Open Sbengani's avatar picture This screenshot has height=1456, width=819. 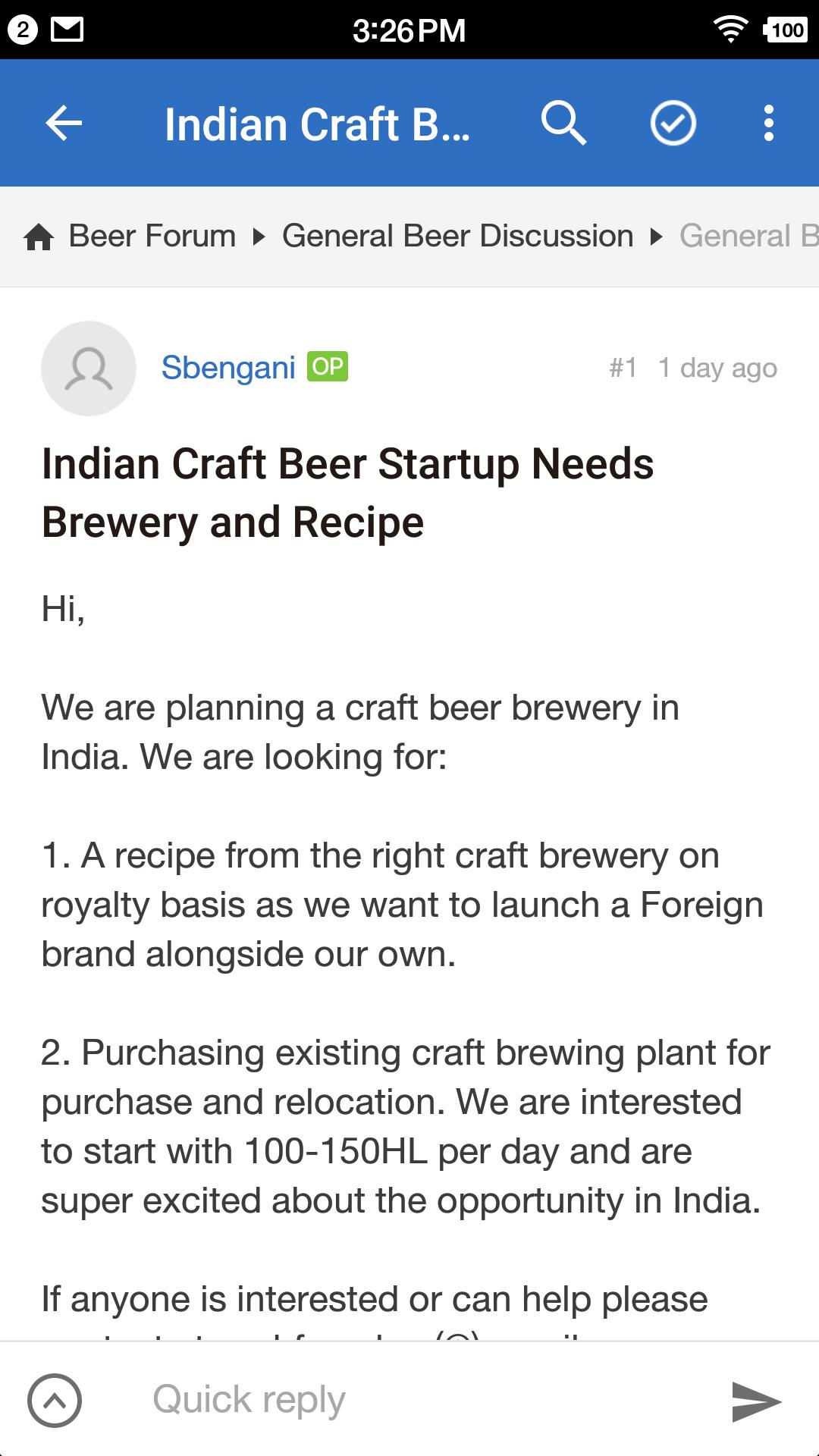pyautogui.click(x=89, y=369)
